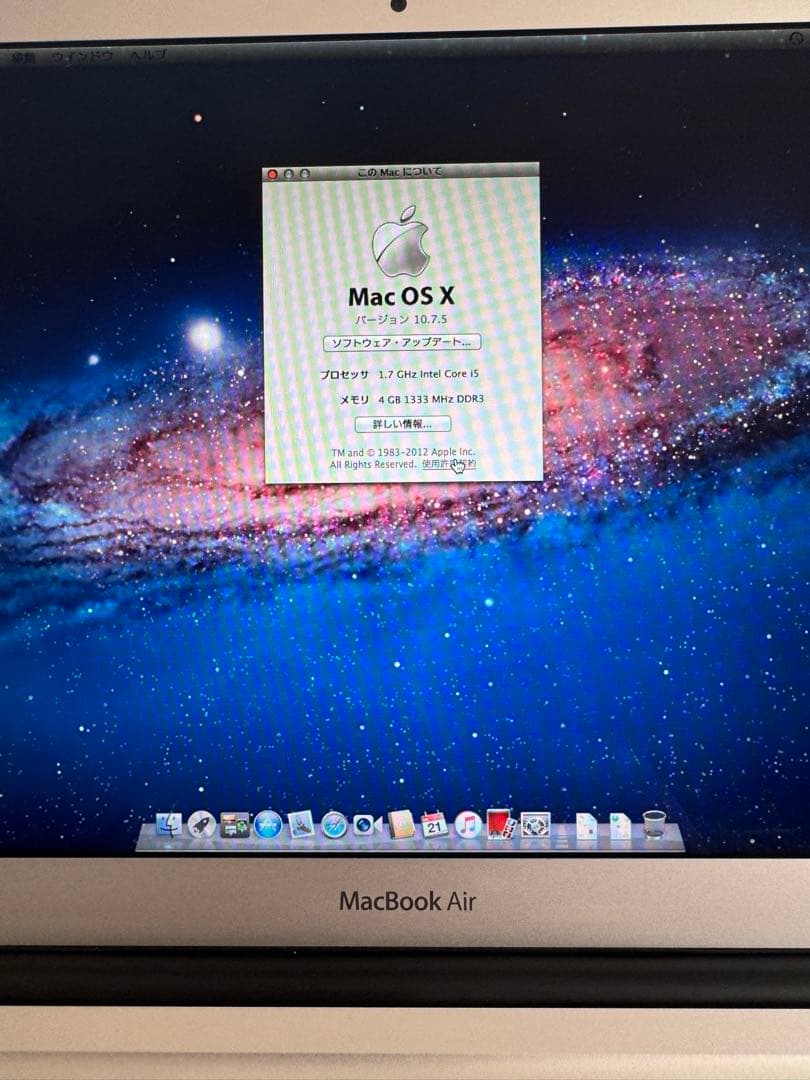Image resolution: width=810 pixels, height=1080 pixels.
Task: Click the バージョン 10.7.5 version text
Action: click(x=402, y=319)
